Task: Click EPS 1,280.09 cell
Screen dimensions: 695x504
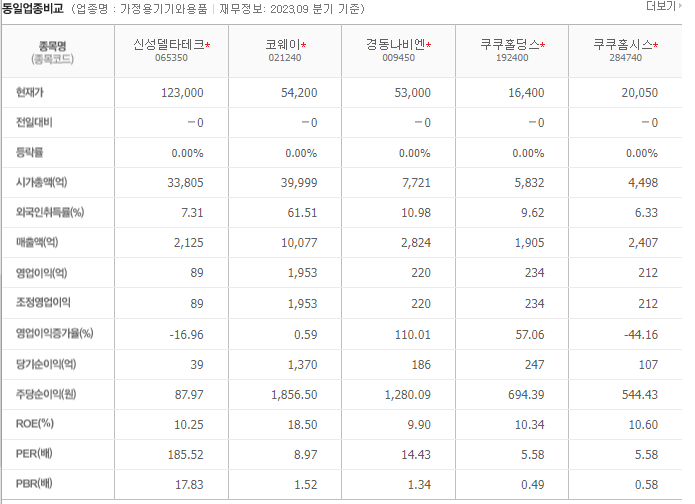Action: point(408,395)
